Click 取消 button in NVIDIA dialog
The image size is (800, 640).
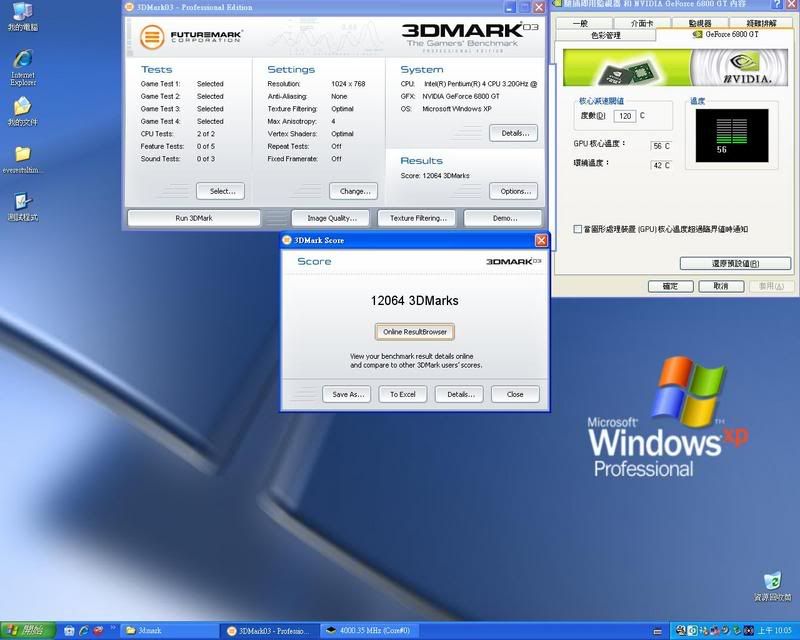[720, 286]
